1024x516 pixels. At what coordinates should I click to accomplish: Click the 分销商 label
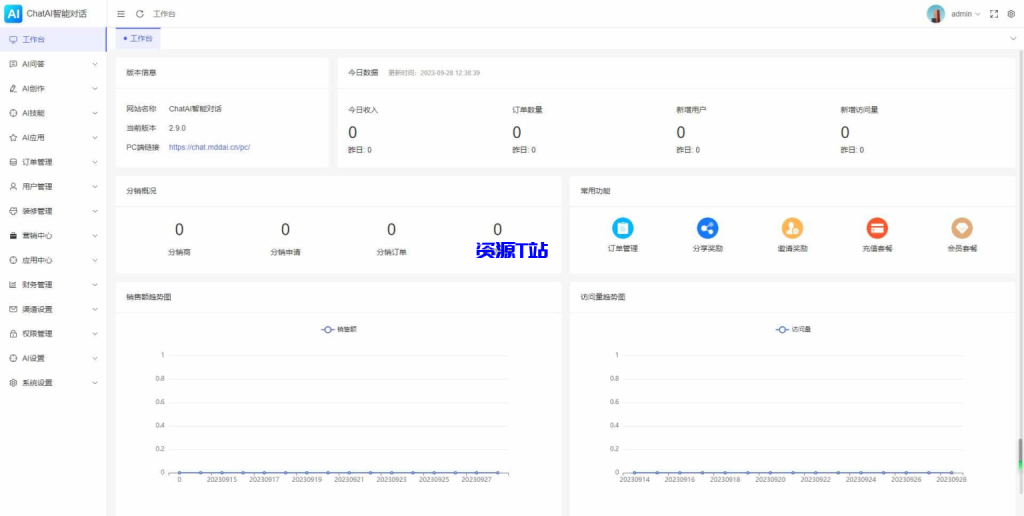tap(179, 251)
